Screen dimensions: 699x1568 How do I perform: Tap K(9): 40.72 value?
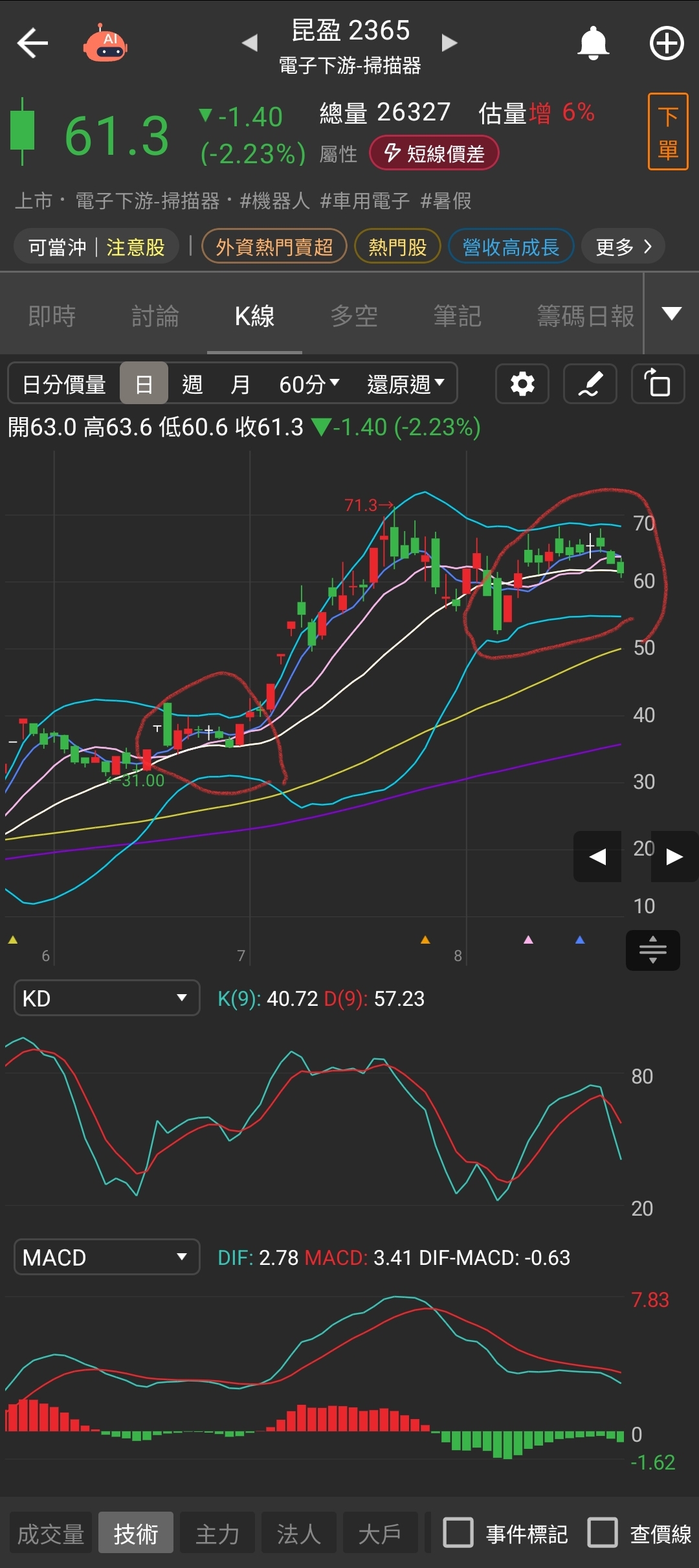[268, 998]
